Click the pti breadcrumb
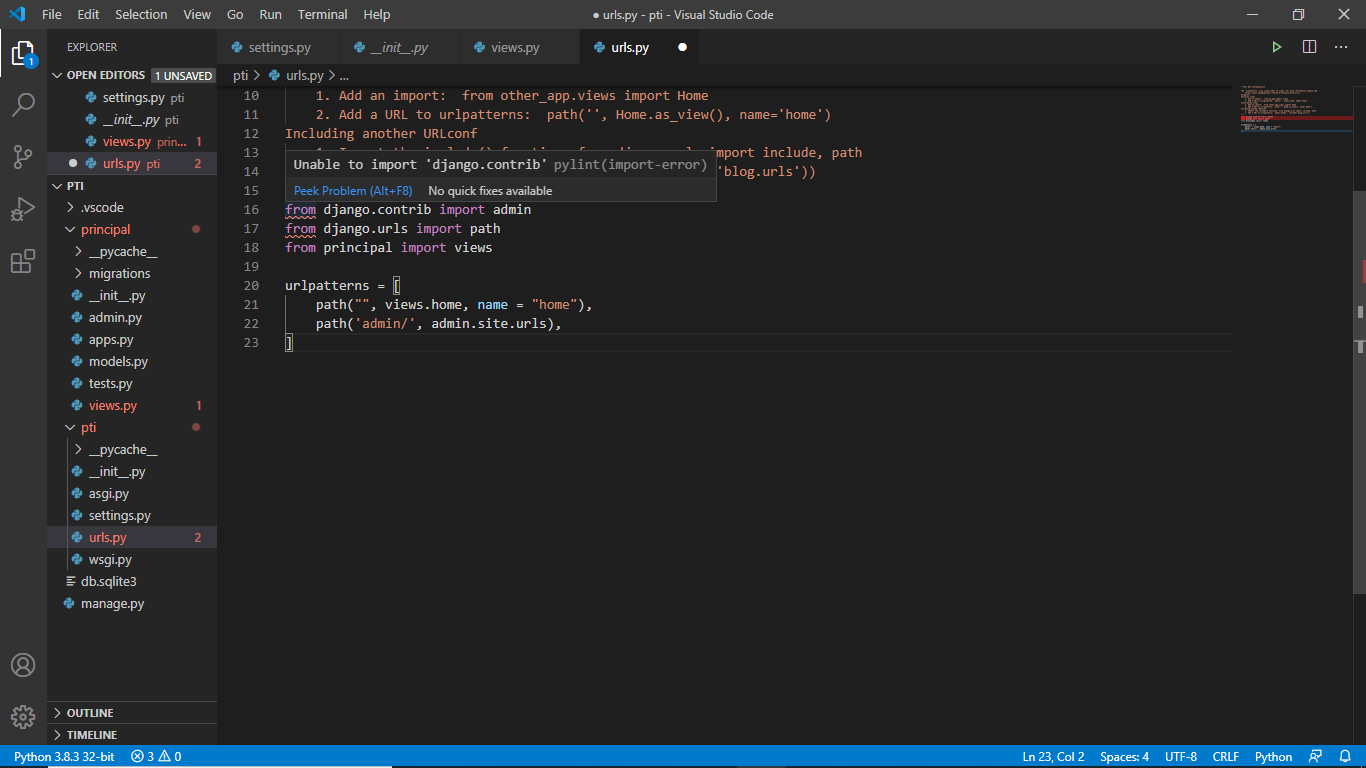 click(x=241, y=75)
